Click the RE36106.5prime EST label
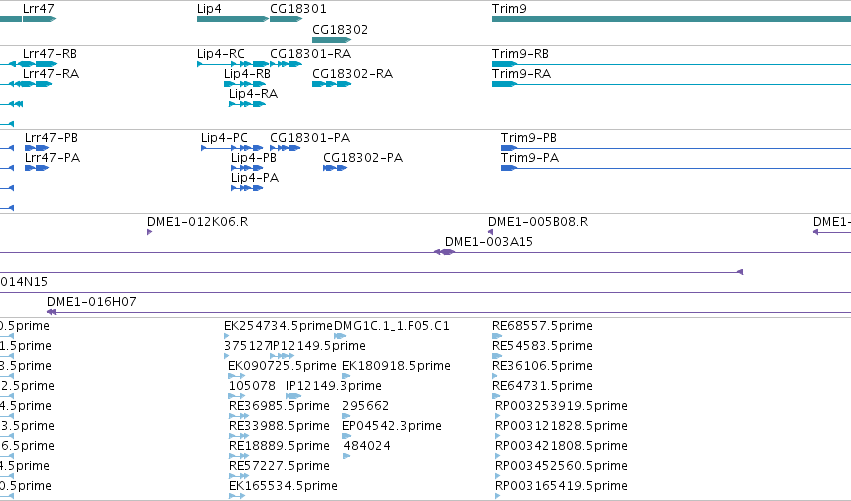The height and width of the screenshot is (501, 851). pyautogui.click(x=542, y=366)
